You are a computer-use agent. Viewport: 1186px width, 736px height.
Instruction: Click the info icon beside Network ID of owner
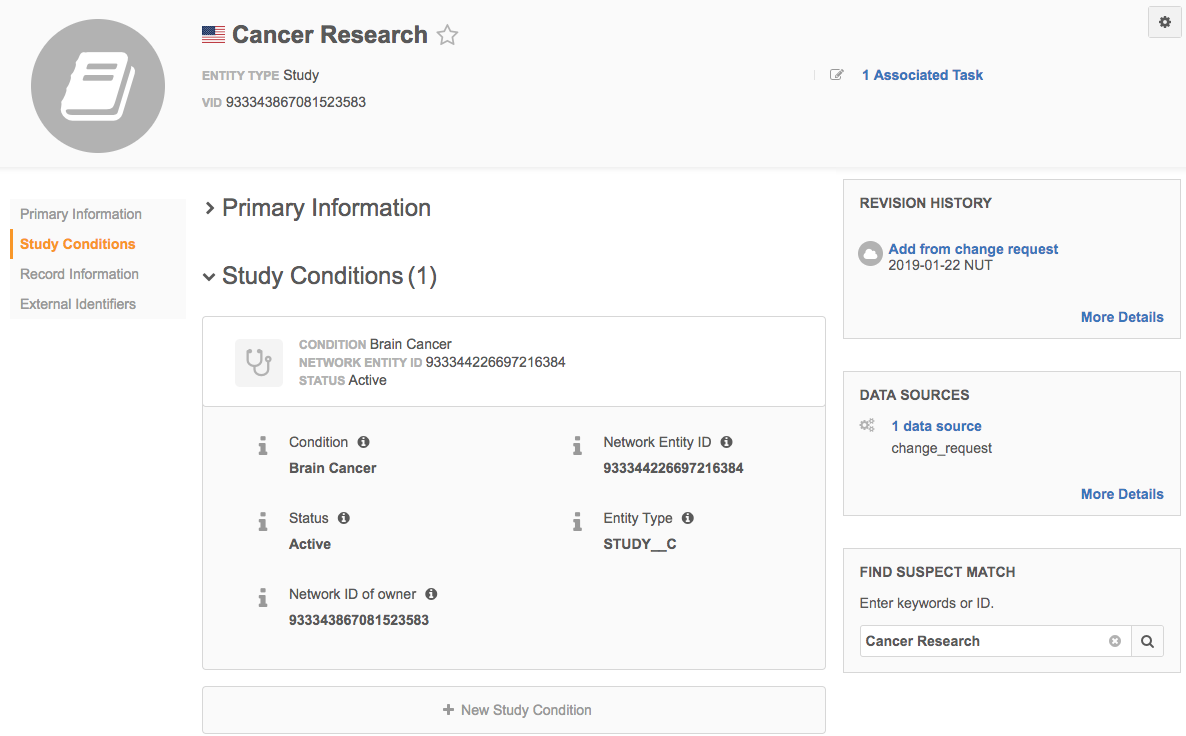coord(431,594)
